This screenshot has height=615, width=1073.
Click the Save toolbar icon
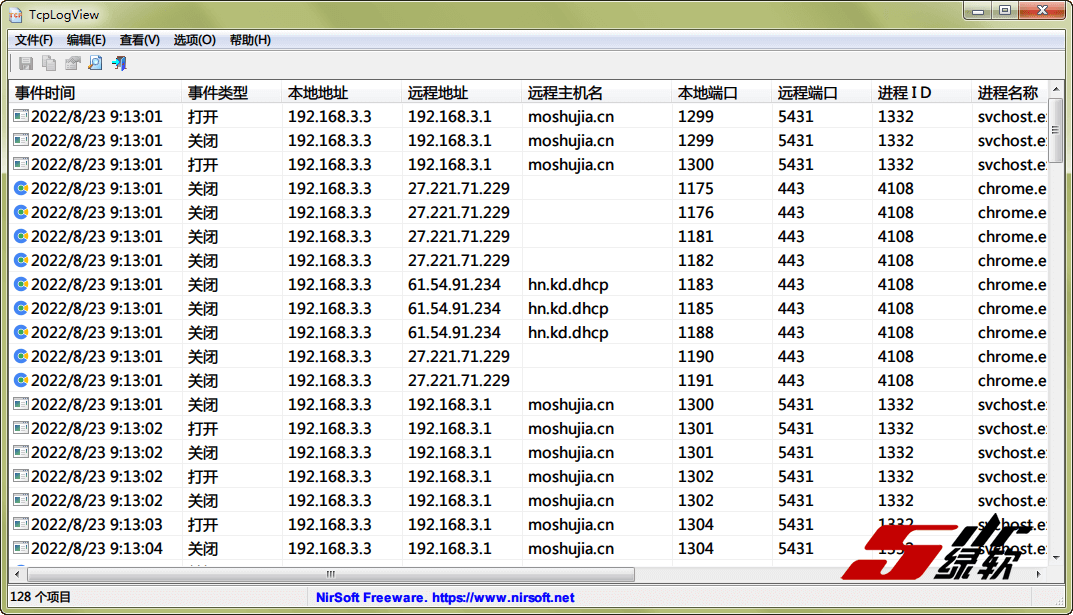tap(26, 64)
